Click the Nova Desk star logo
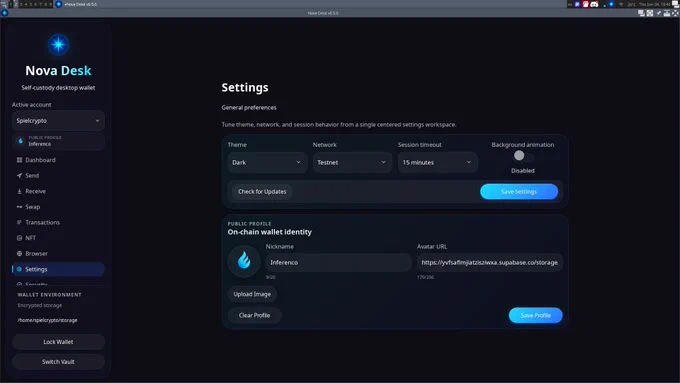The height and width of the screenshot is (383, 680). click(x=58, y=44)
